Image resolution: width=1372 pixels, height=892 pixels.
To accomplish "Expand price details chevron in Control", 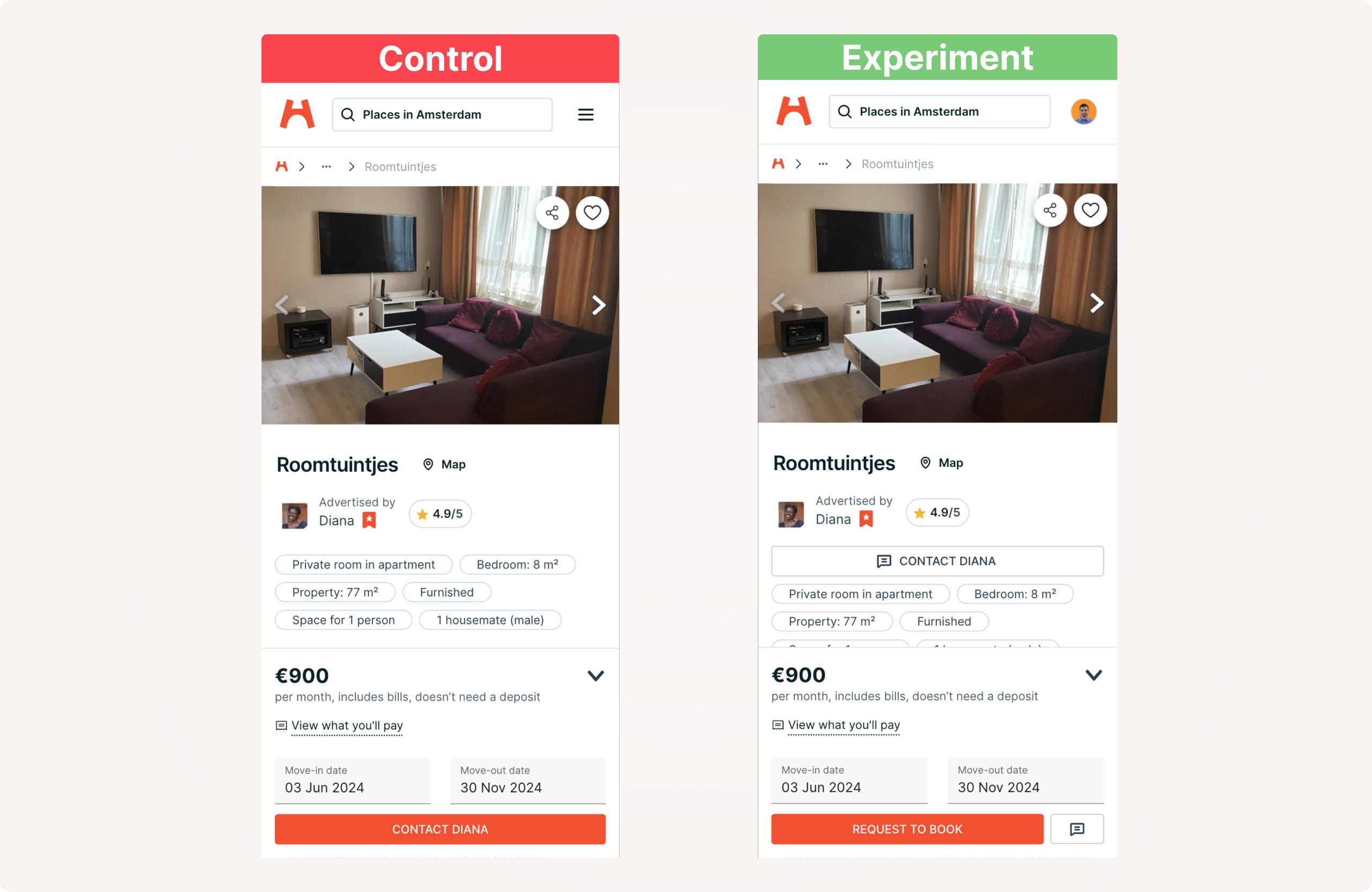I will pos(595,676).
